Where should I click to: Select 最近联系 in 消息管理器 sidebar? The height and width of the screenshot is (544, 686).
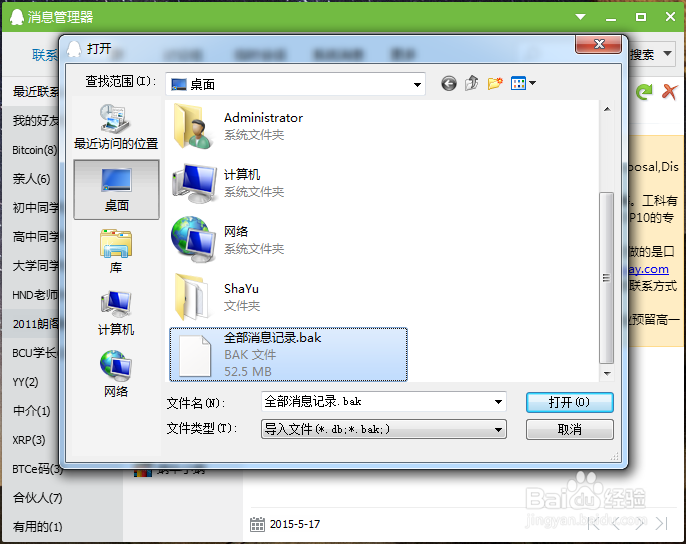pyautogui.click(x=36, y=91)
